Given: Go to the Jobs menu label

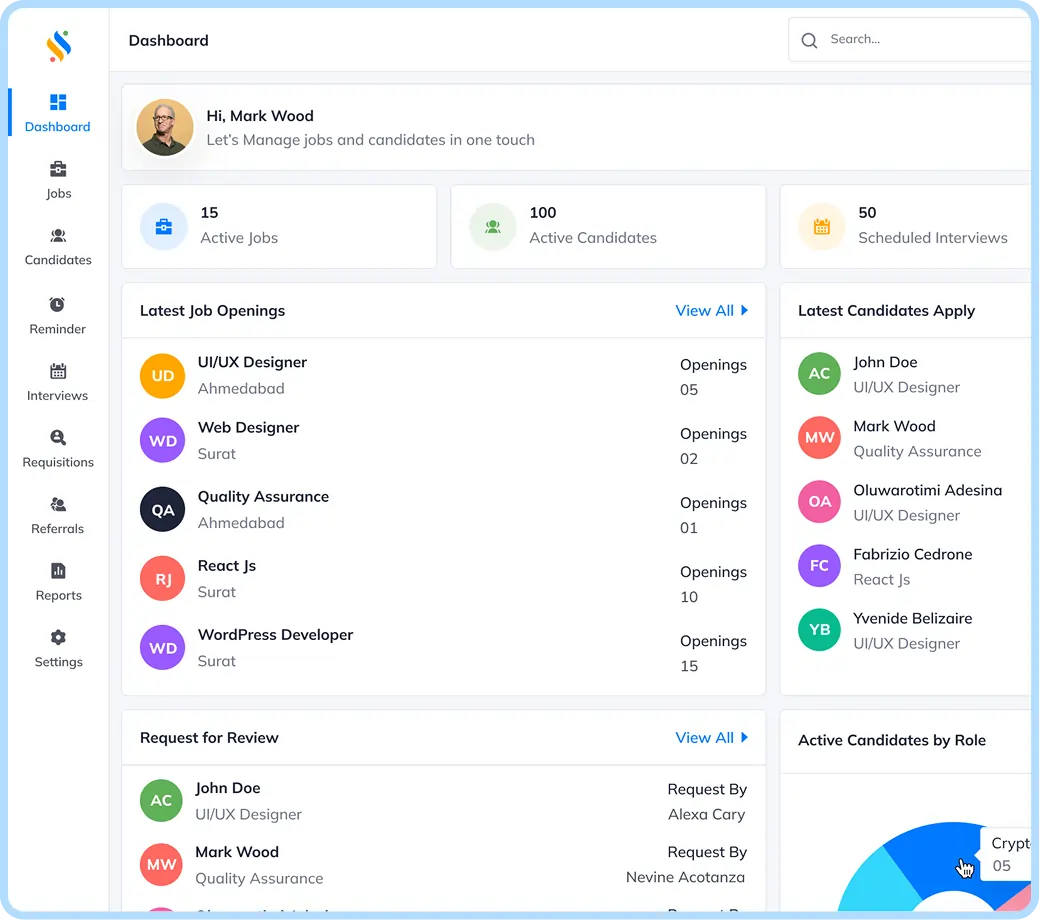Looking at the screenshot, I should click(58, 194).
